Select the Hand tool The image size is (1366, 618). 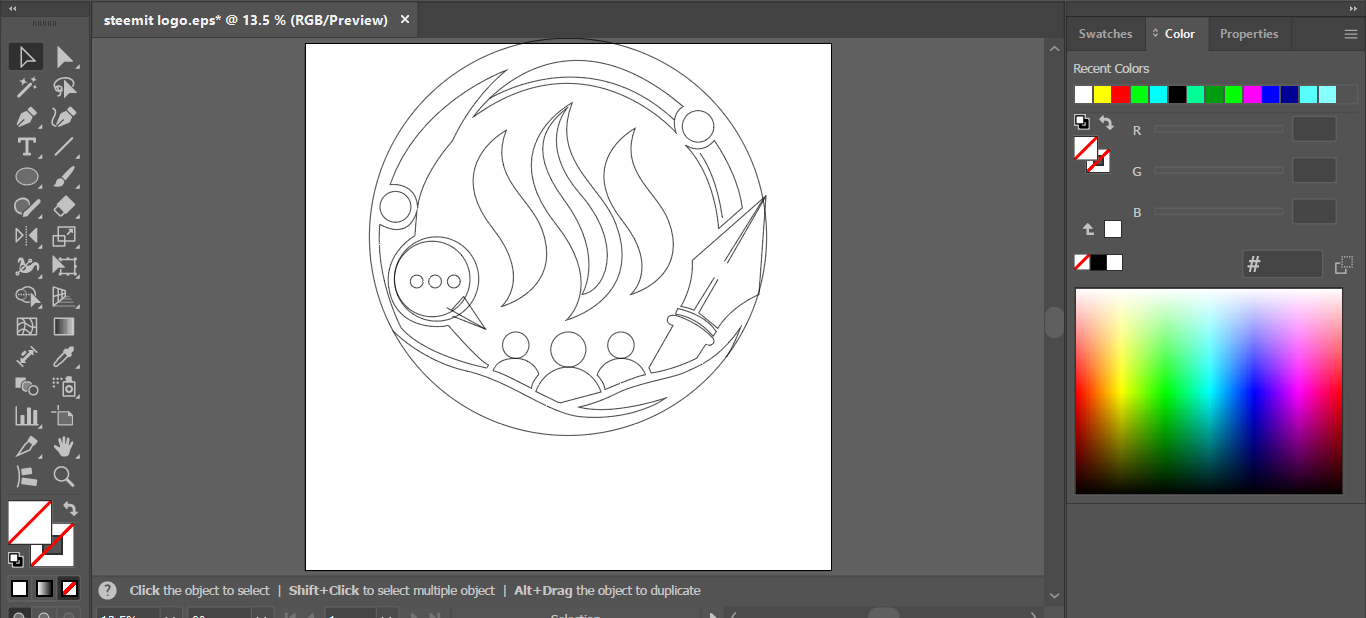(x=64, y=446)
